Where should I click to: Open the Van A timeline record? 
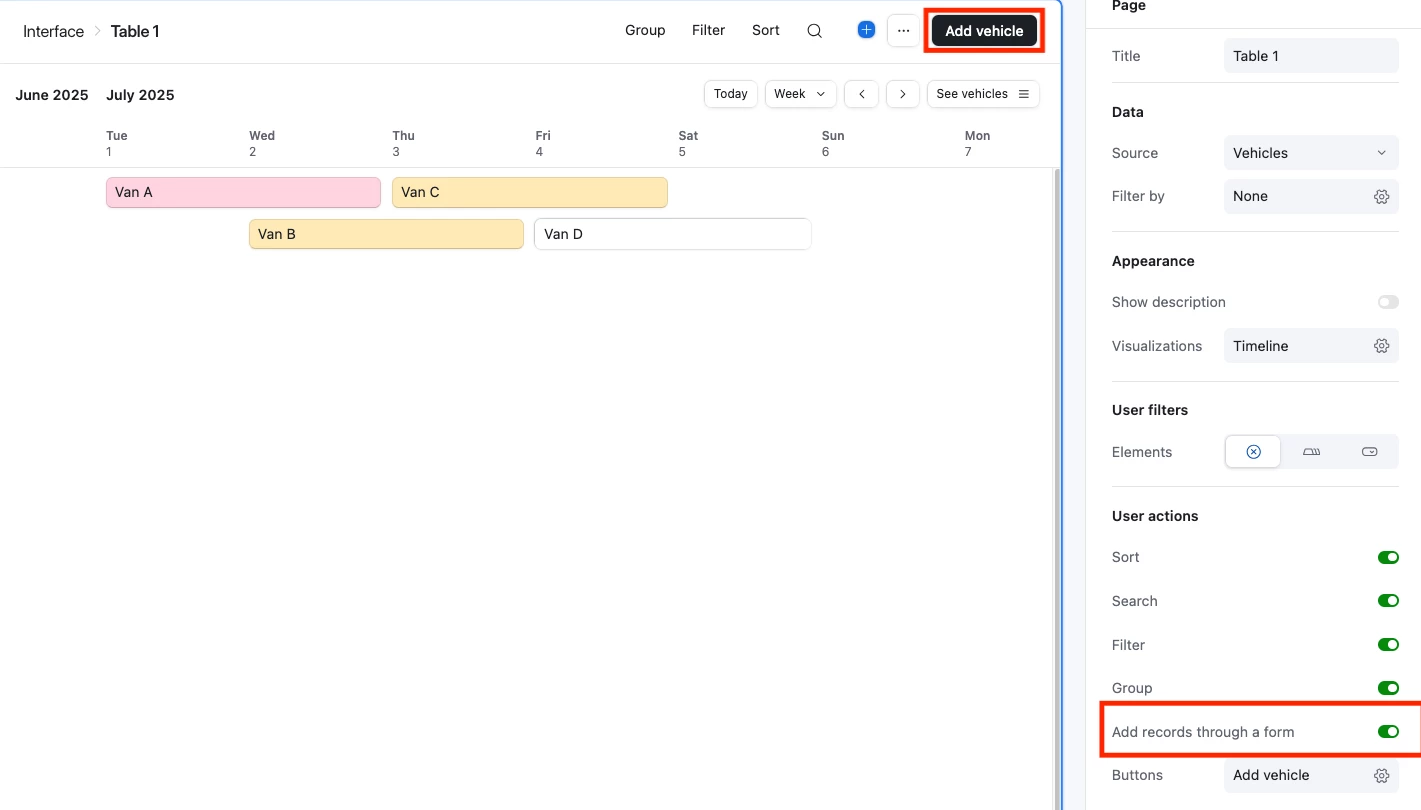tap(243, 192)
